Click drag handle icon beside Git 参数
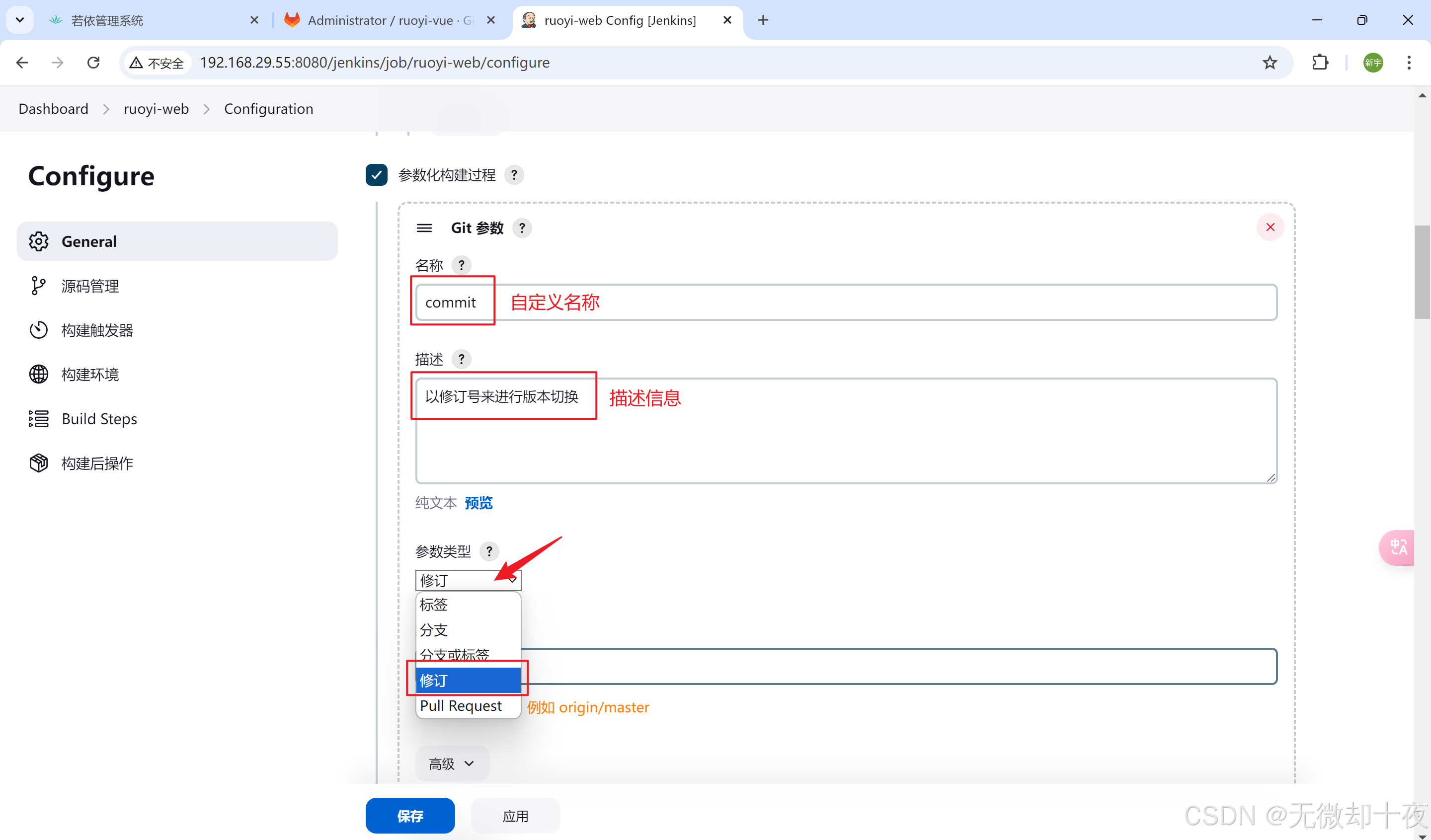 point(424,228)
